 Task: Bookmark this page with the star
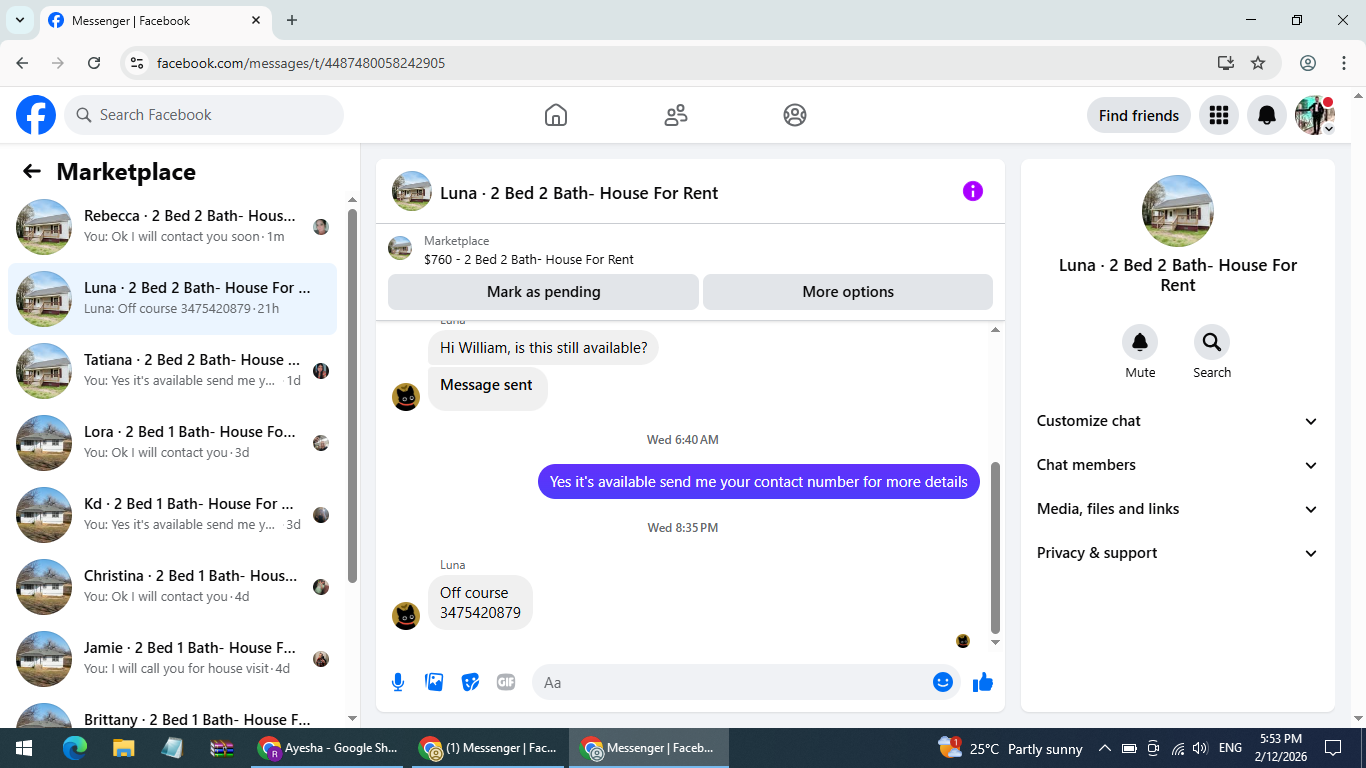[x=1258, y=63]
